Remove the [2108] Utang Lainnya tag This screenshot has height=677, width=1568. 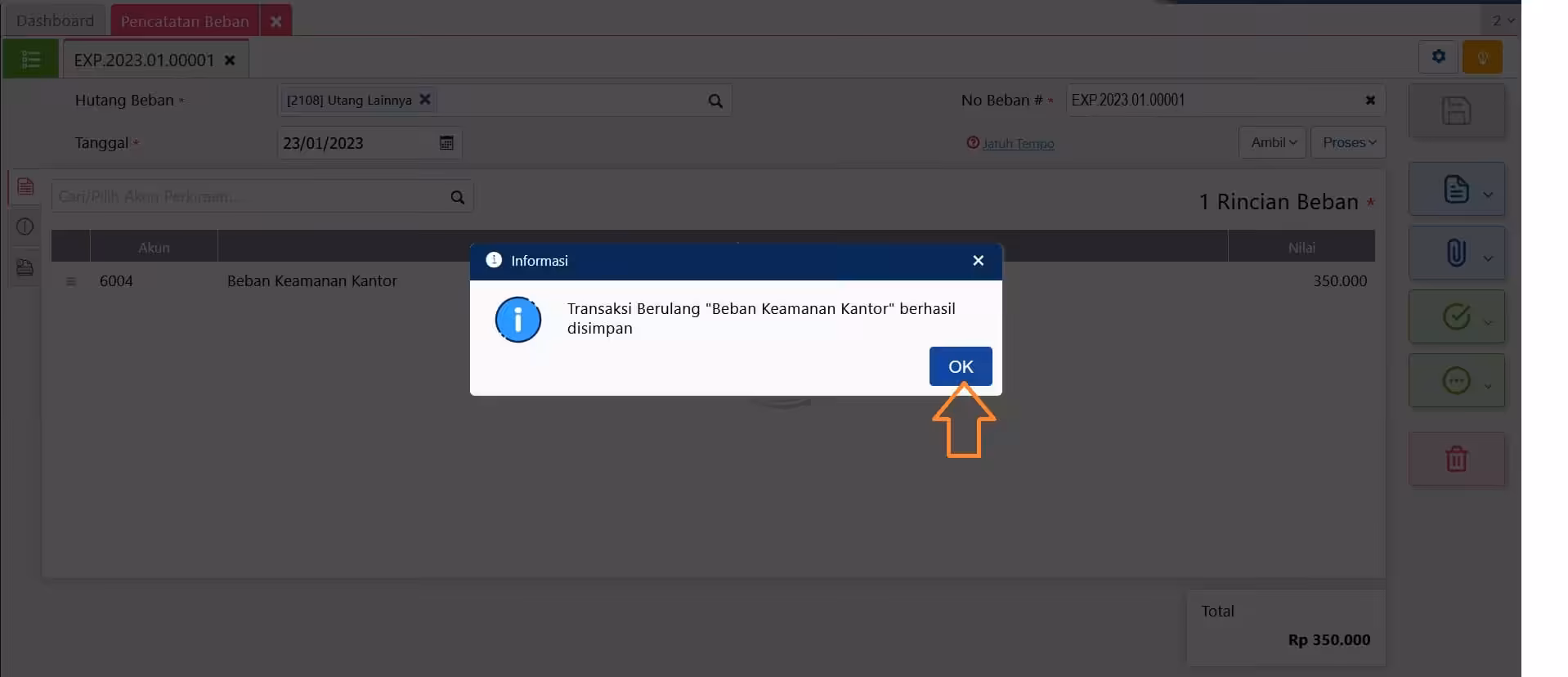coord(425,100)
